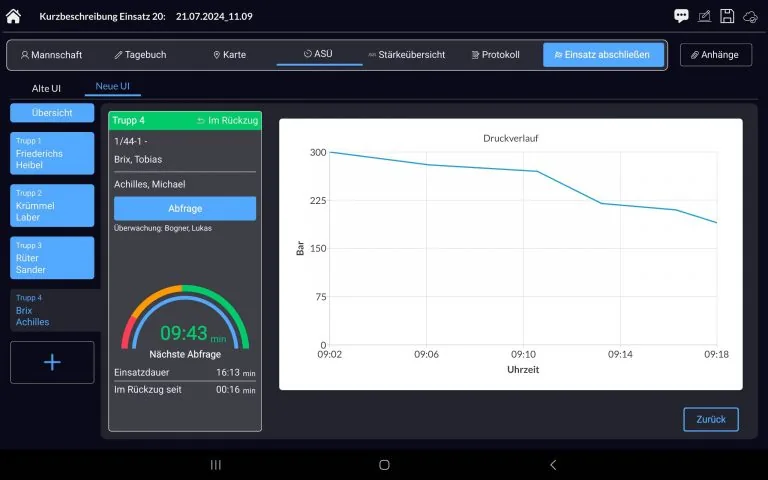
Task: Open the cloud sync icon
Action: click(750, 17)
